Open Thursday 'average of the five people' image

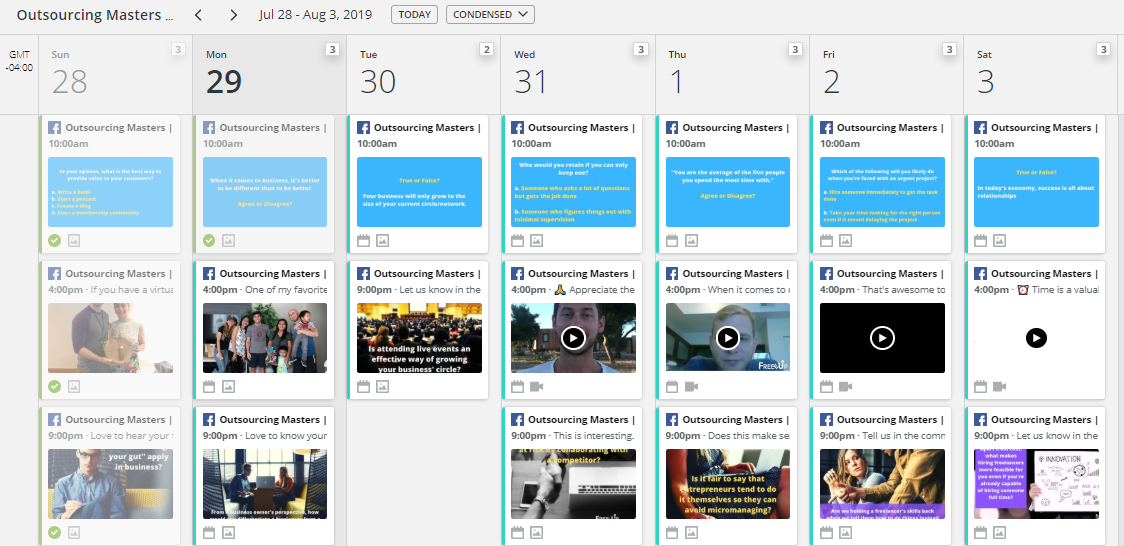[728, 192]
